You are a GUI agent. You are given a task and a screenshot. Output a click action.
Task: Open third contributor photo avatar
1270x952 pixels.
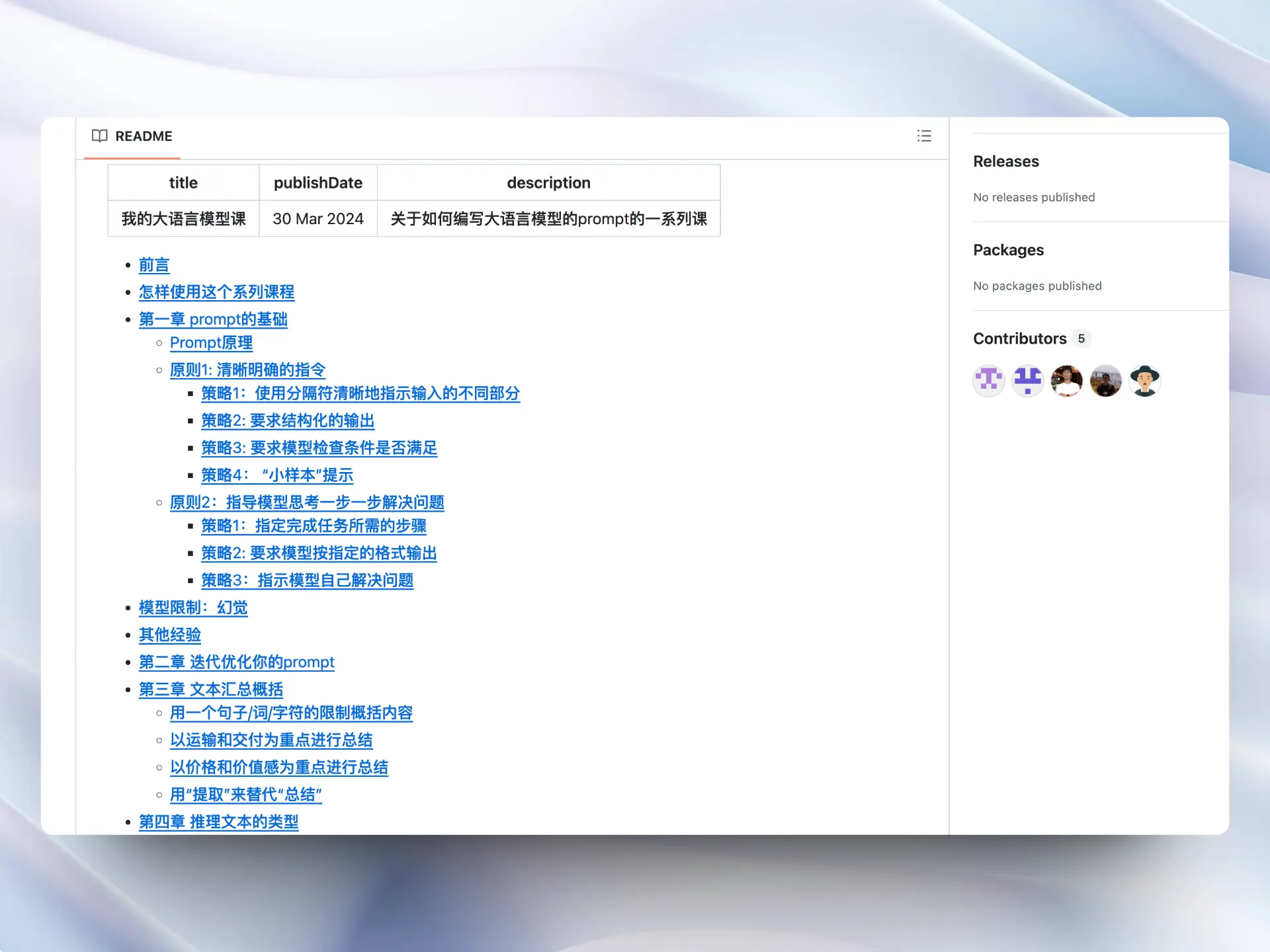1067,381
